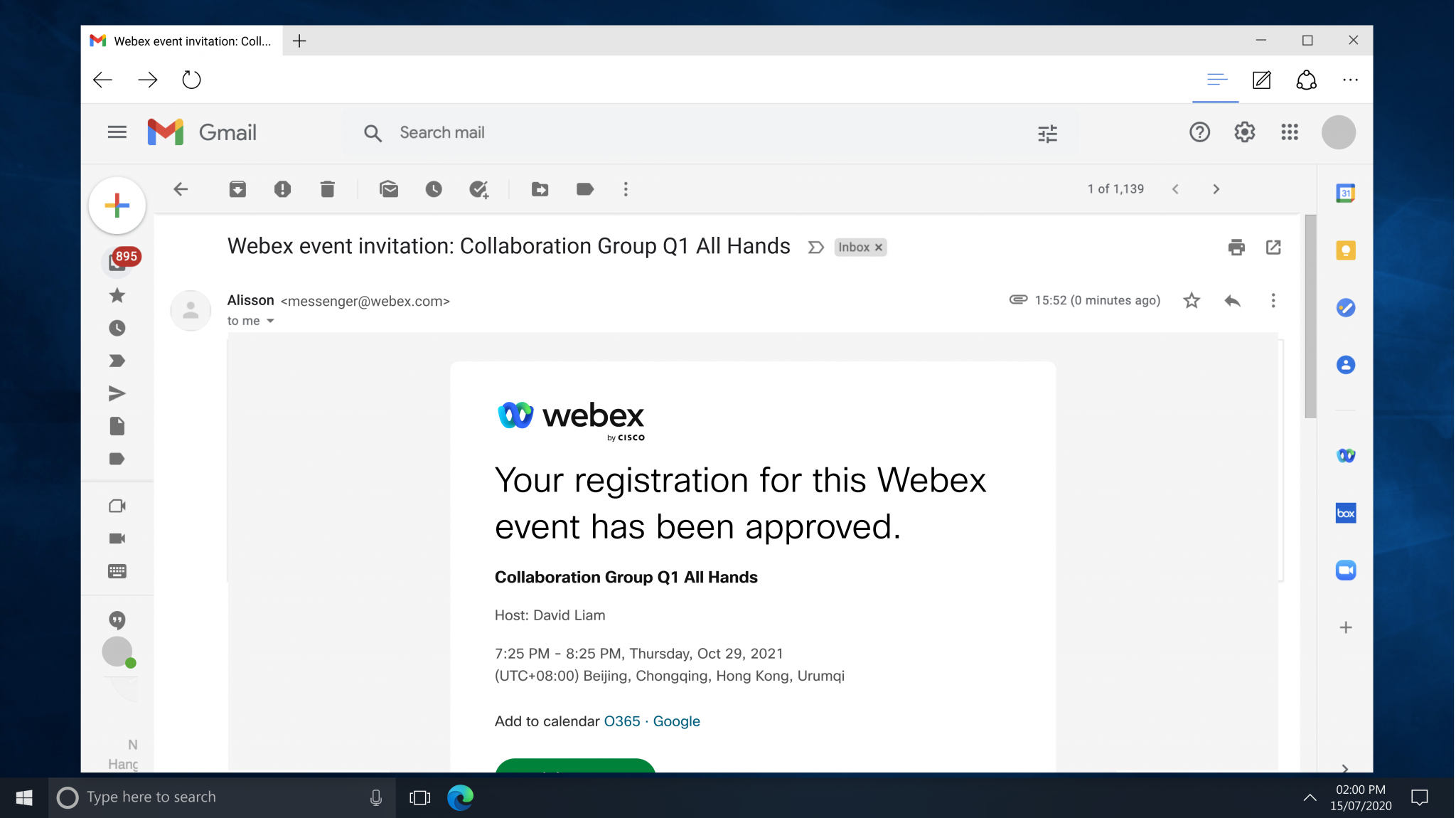The width and height of the screenshot is (1456, 818).
Task: Report this email as spam
Action: click(x=283, y=189)
